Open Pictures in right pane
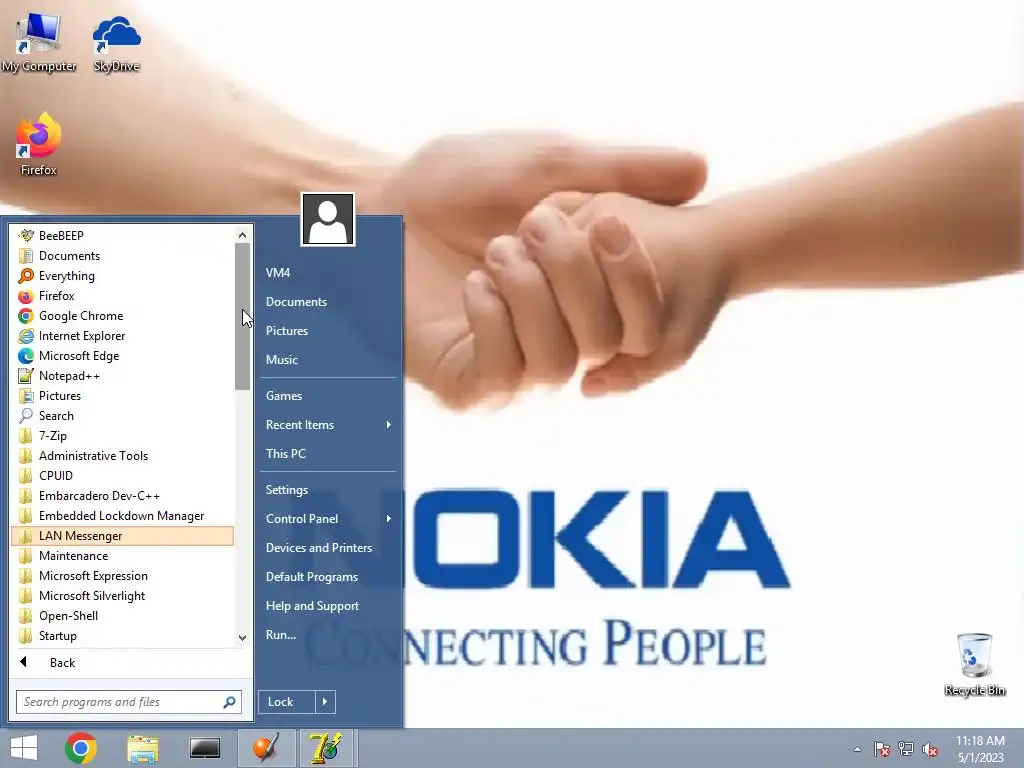This screenshot has width=1024, height=768. [328, 330]
